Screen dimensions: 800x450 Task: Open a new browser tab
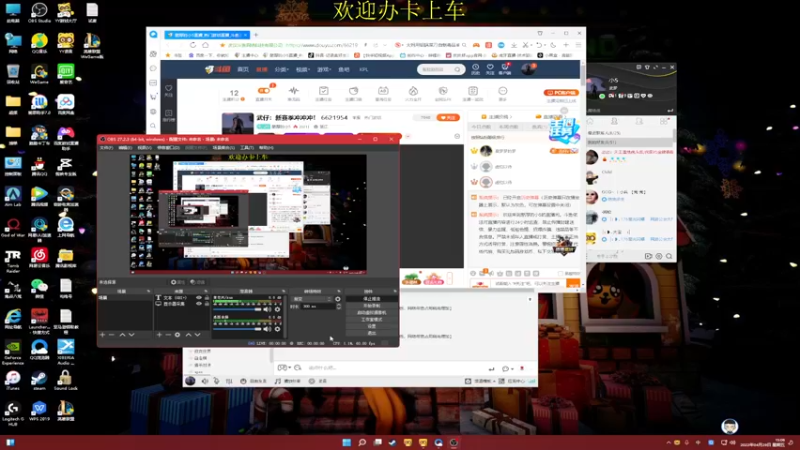pos(256,35)
